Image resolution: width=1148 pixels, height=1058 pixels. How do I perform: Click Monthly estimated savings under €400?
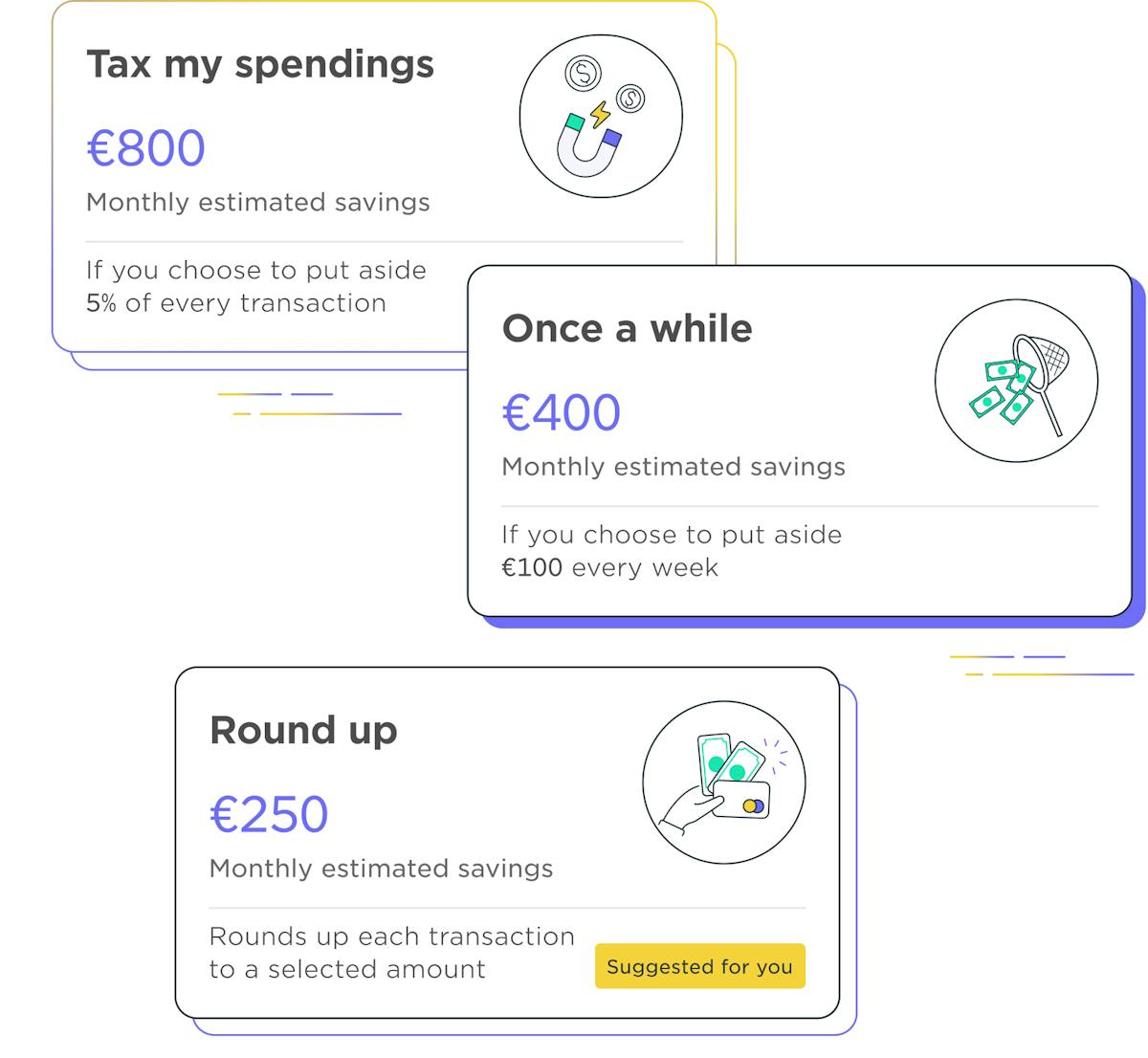[673, 466]
